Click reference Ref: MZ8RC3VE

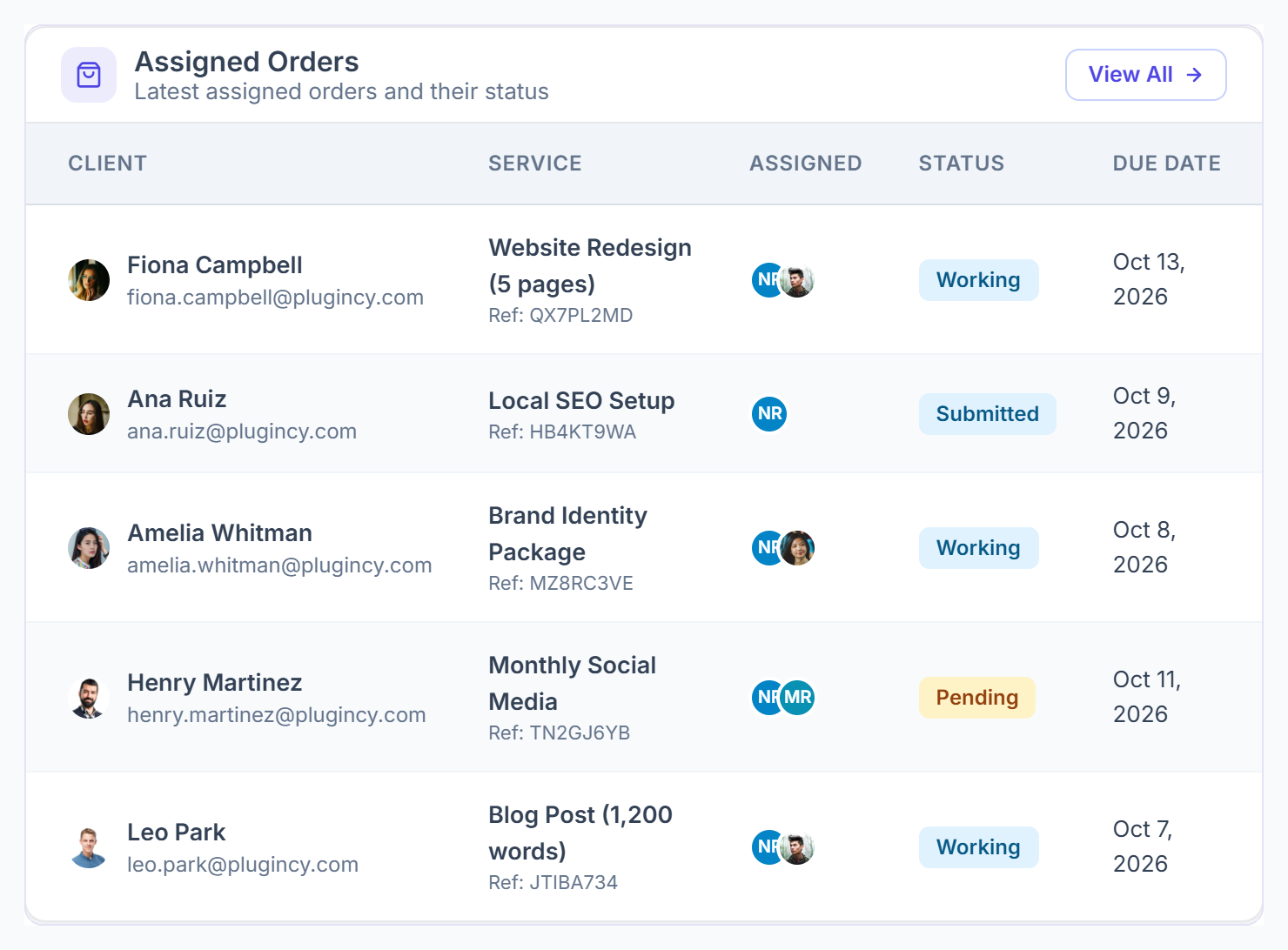(560, 584)
